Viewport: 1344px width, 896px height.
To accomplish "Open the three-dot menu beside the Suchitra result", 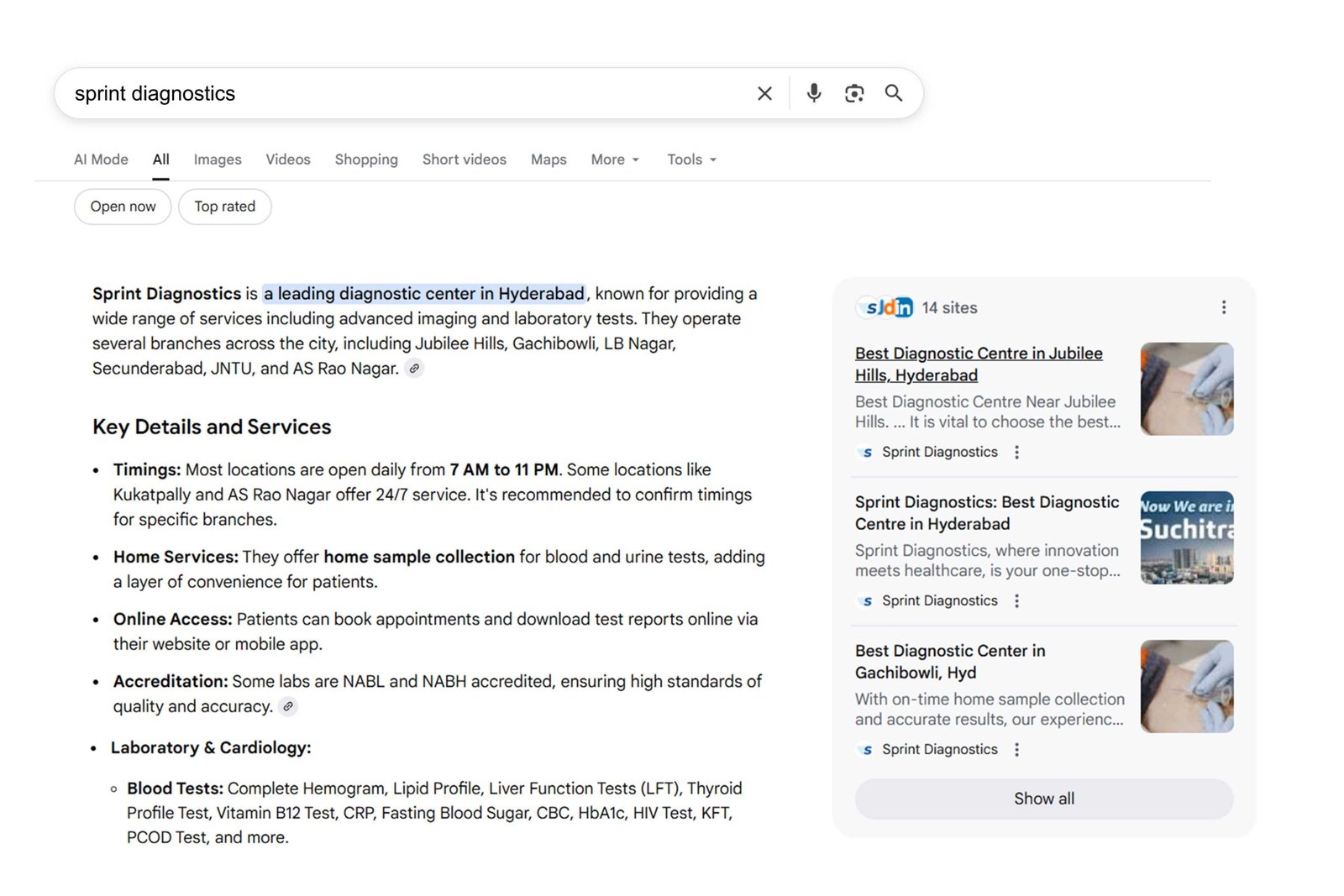I will (1016, 600).
